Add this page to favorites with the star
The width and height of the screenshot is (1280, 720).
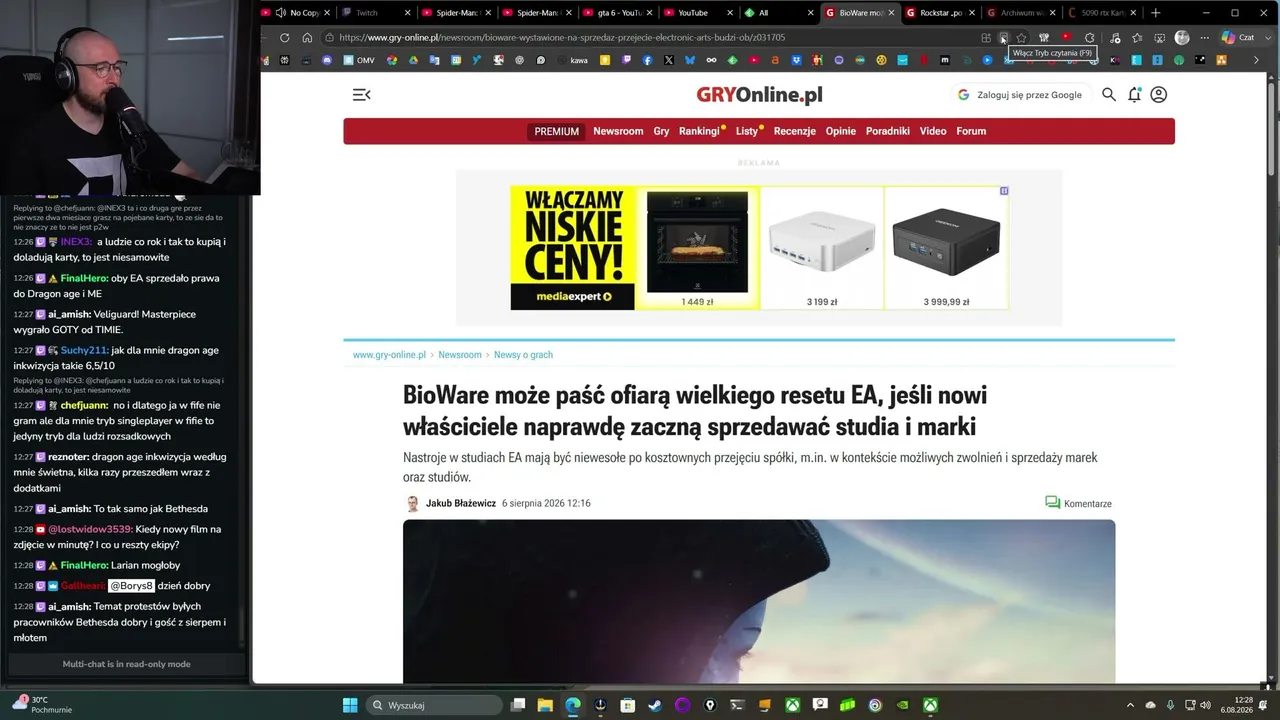1022,38
